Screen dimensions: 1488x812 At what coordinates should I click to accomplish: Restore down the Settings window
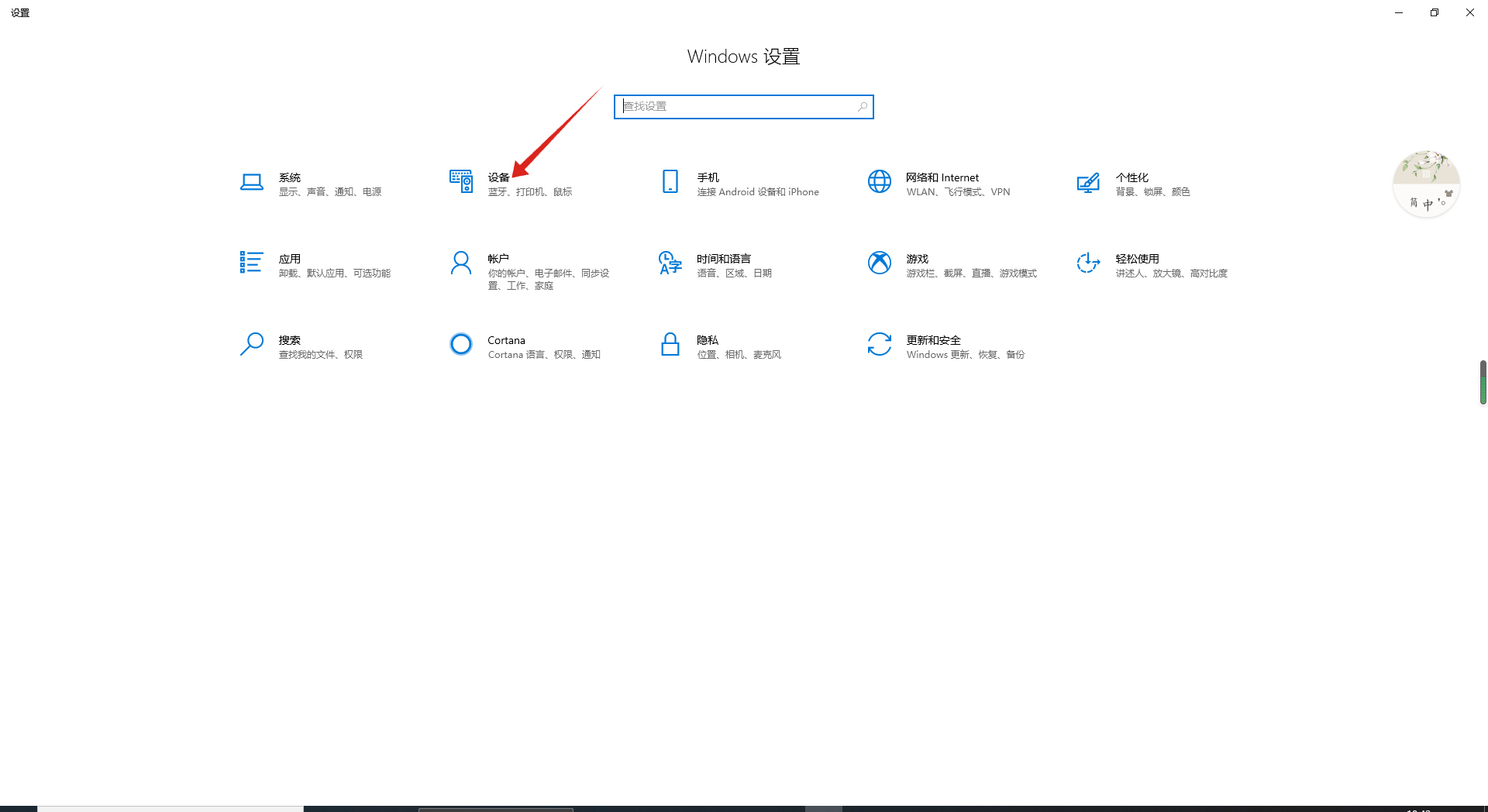1435,12
